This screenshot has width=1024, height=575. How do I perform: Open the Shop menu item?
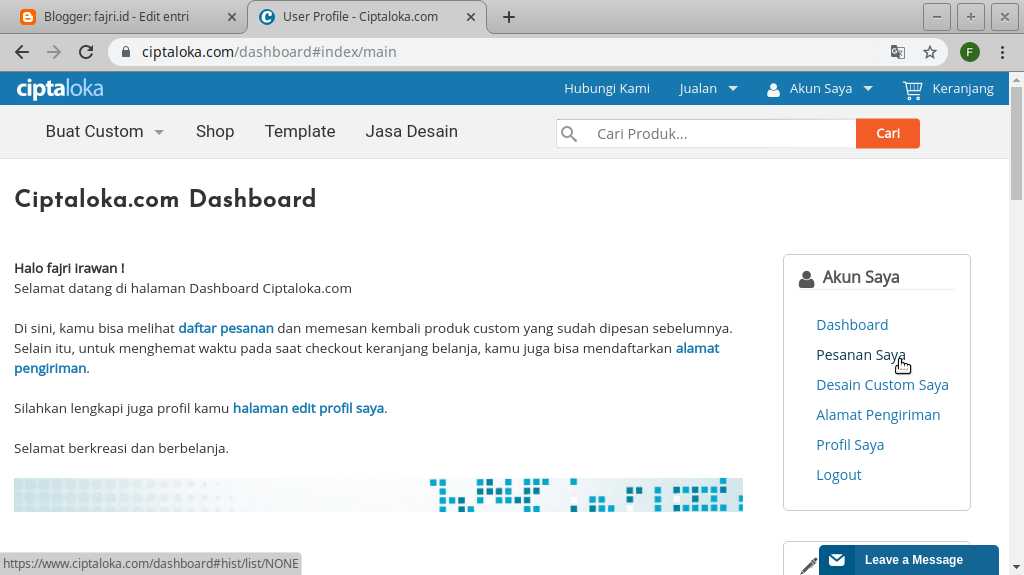coord(215,131)
